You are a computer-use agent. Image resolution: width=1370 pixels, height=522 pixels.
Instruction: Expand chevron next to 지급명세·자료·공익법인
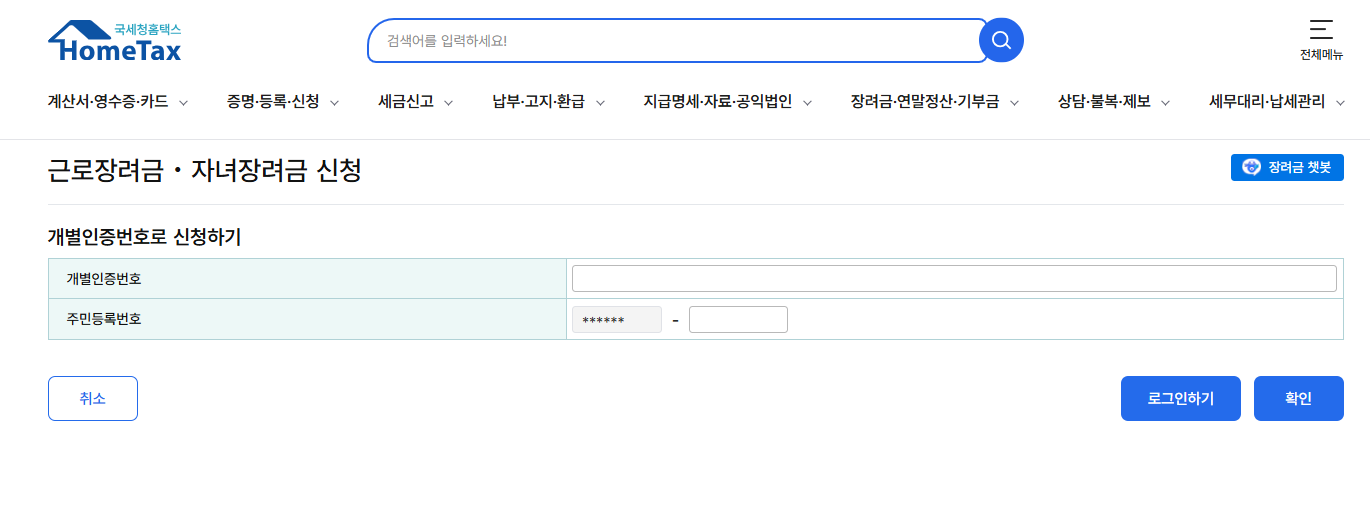point(807,102)
